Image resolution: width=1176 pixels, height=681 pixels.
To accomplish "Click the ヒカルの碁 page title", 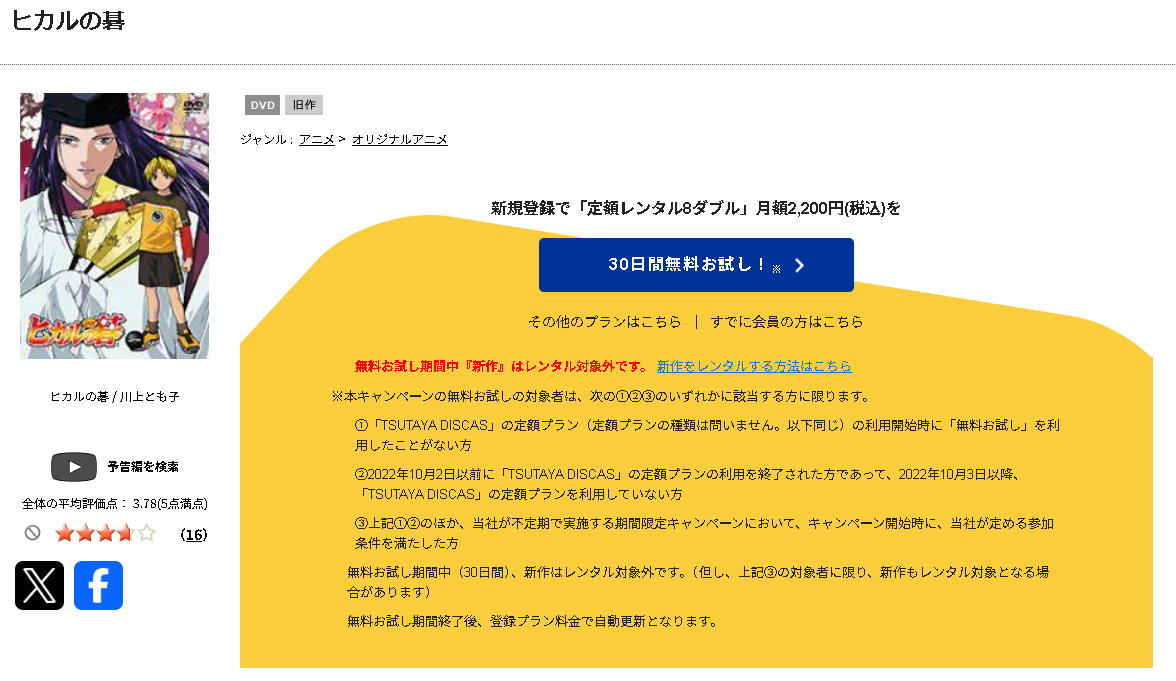I will tap(68, 20).
